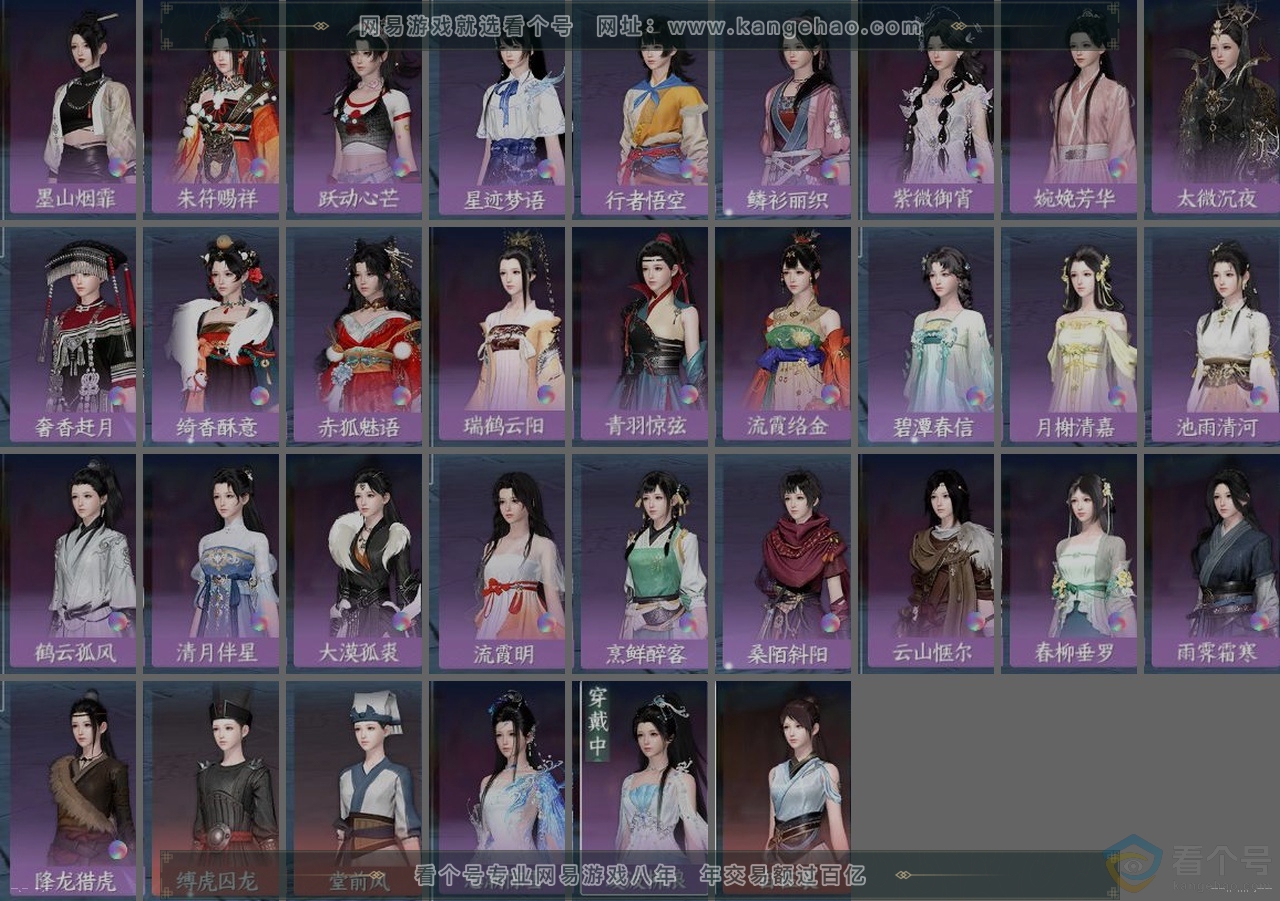Screen dimensions: 1280x901
Task: Click the dye icon on 紫微御宵 card
Action: coord(975,168)
